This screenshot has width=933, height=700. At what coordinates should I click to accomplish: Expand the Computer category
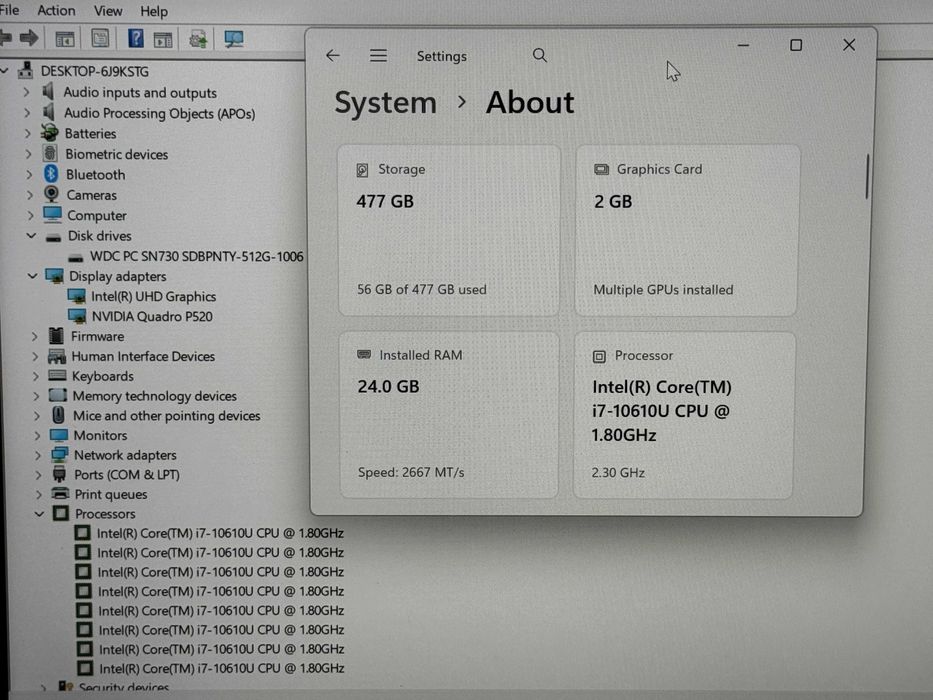click(x=30, y=215)
